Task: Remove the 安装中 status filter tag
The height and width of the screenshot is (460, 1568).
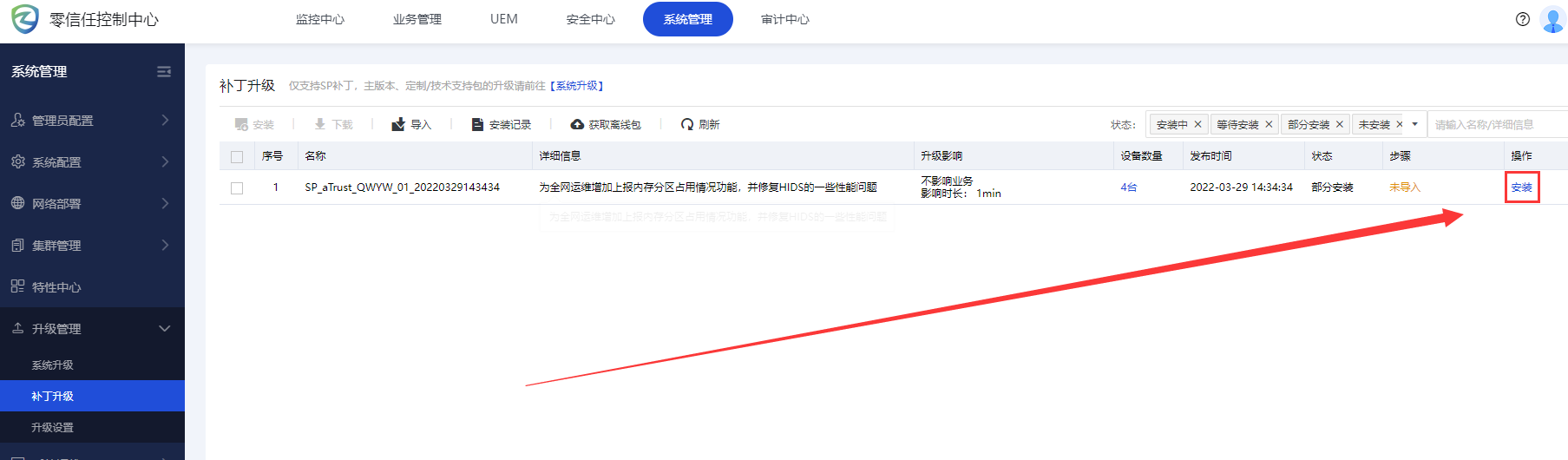Action: (x=1197, y=125)
